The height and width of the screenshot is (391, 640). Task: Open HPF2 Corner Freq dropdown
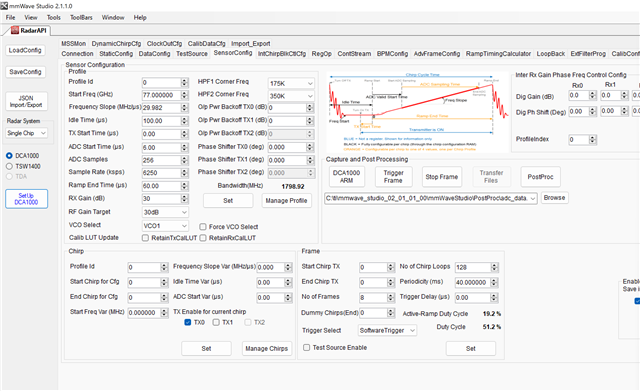[291, 96]
